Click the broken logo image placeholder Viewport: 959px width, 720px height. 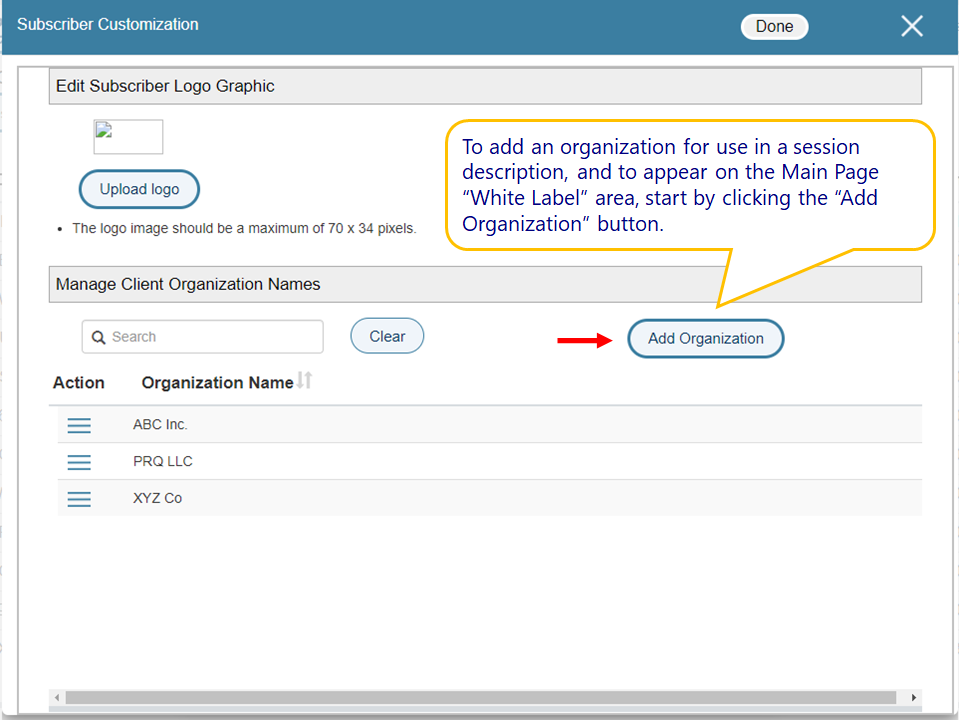pos(128,137)
